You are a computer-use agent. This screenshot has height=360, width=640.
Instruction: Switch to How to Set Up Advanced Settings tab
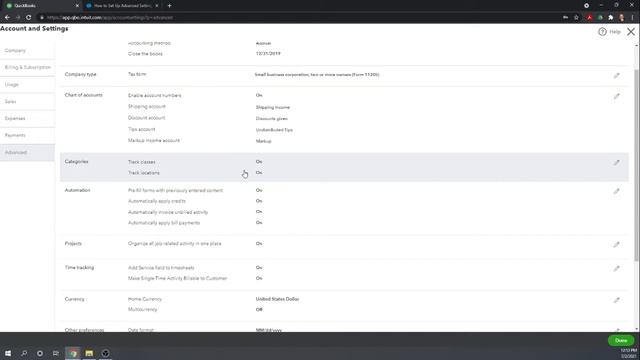click(122, 6)
